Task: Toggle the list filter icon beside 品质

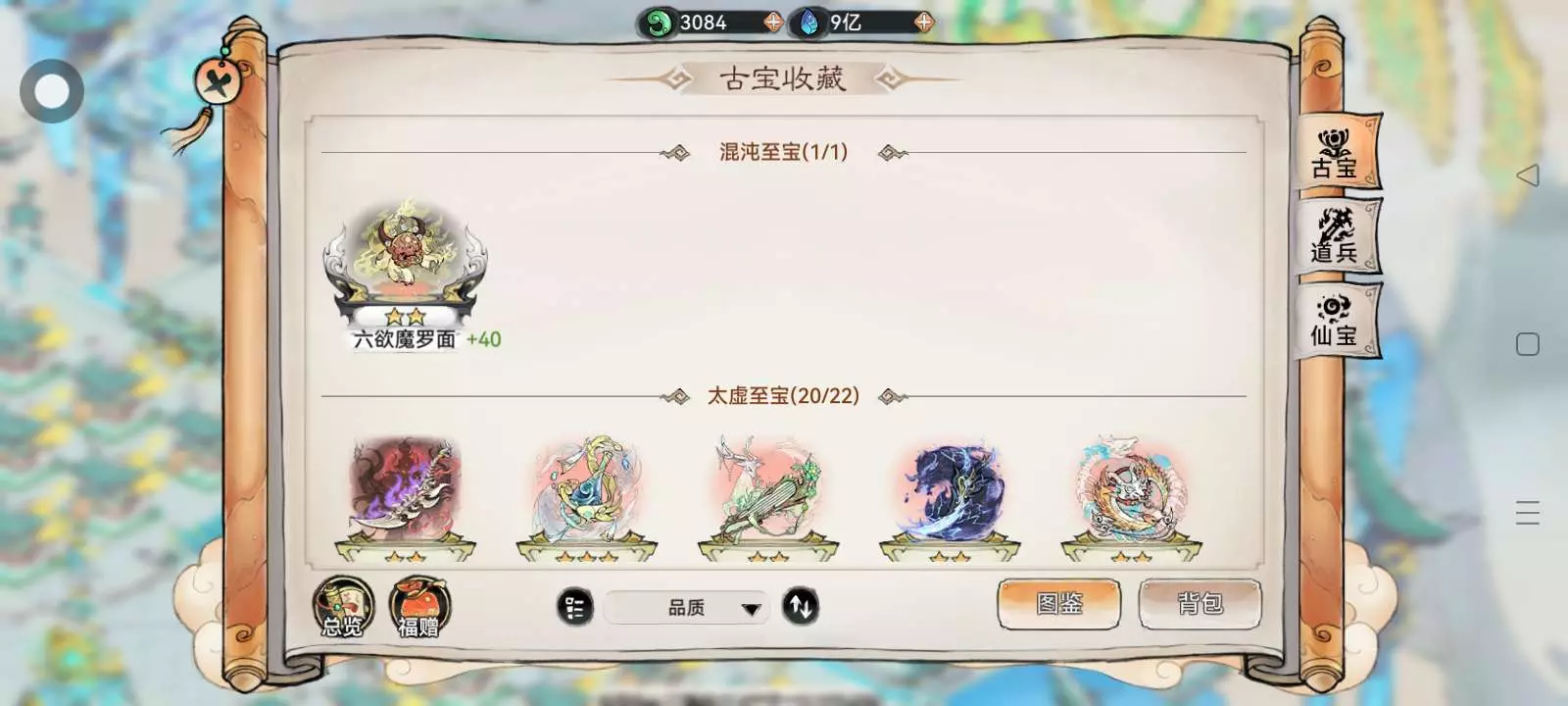Action: (x=575, y=608)
